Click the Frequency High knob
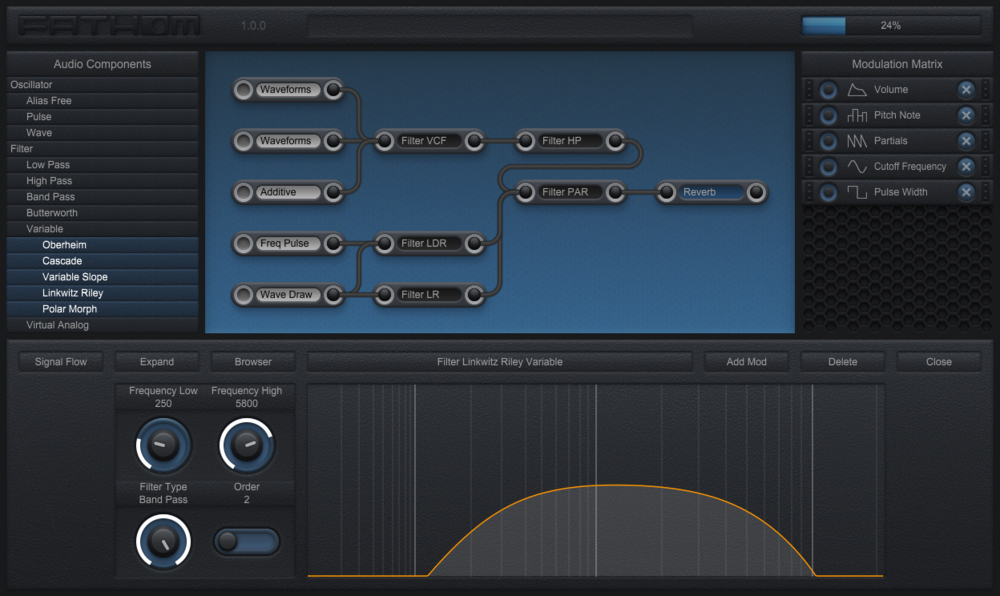 coord(246,445)
